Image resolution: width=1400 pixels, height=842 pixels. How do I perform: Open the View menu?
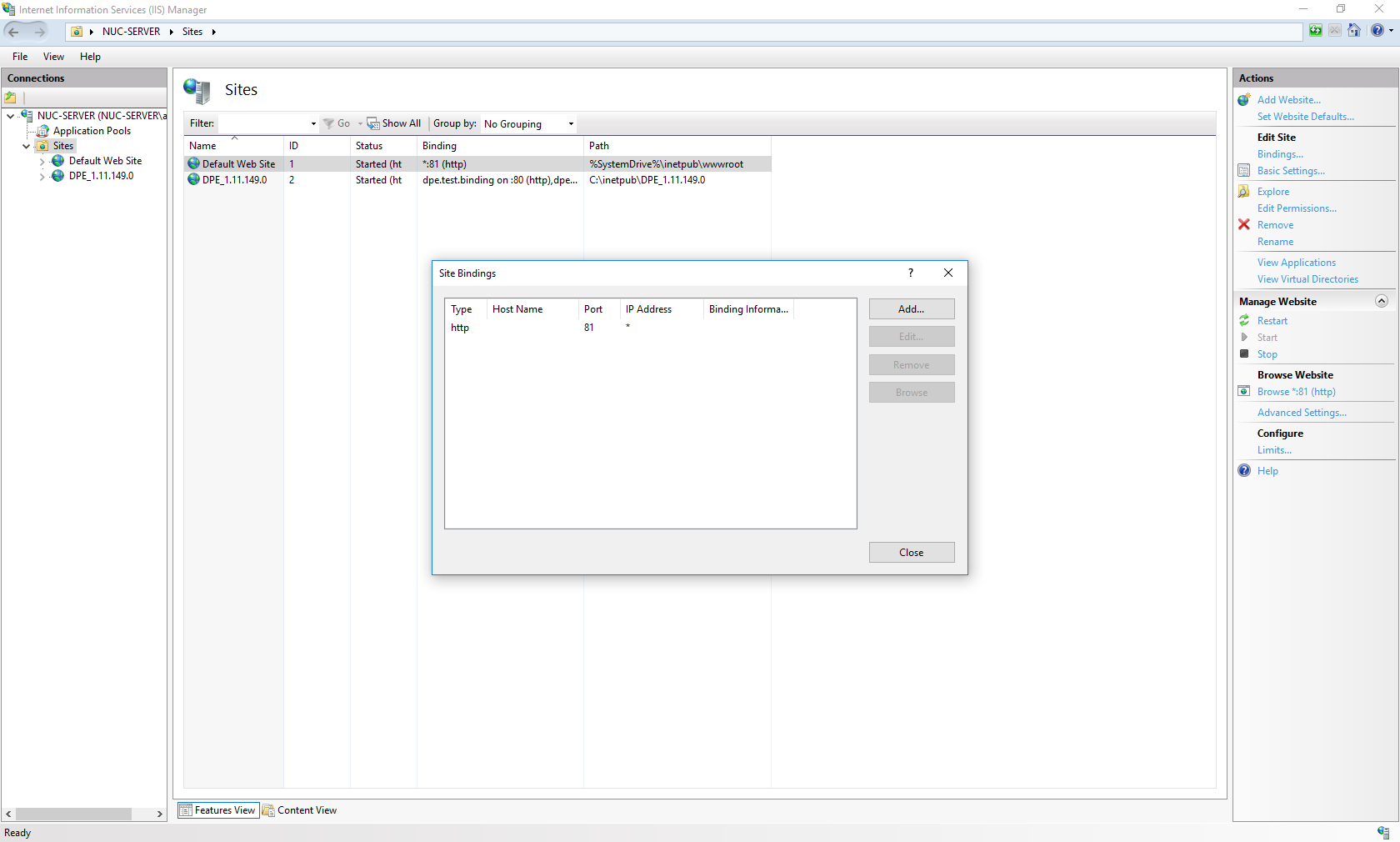coord(53,57)
